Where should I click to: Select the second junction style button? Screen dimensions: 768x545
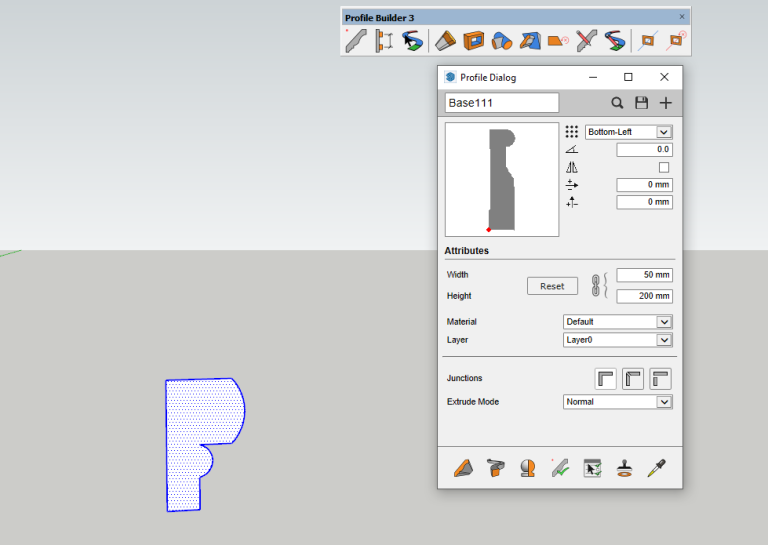click(633, 379)
